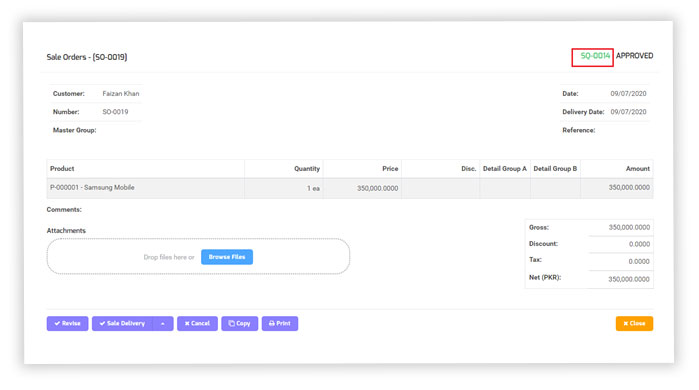Click the 1 ea quantity cell

(284, 188)
